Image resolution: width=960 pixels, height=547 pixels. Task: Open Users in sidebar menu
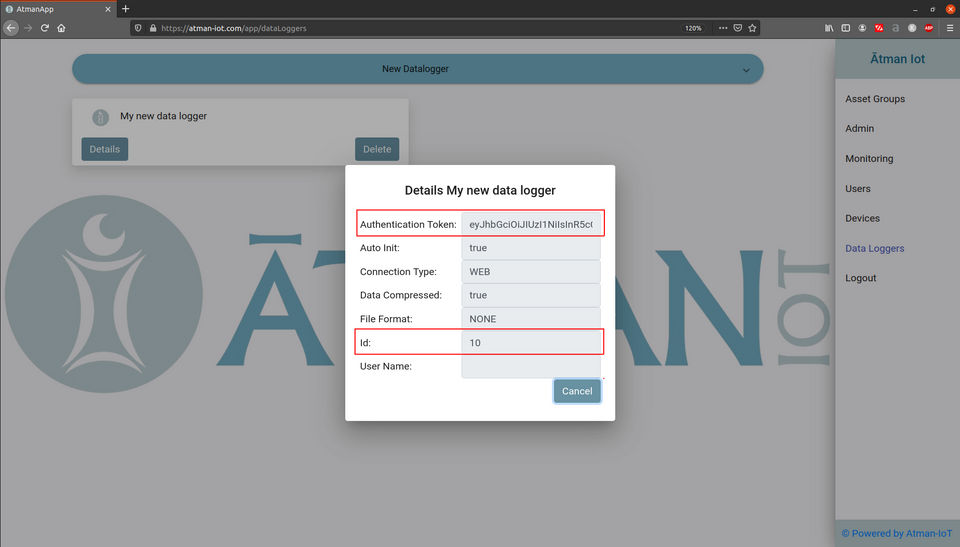click(858, 189)
